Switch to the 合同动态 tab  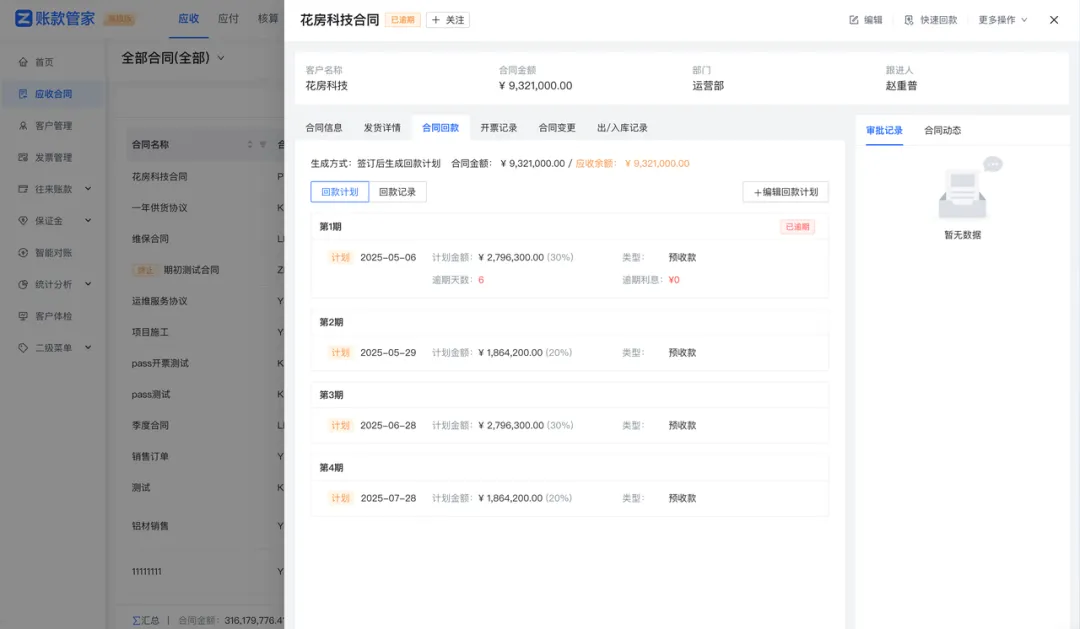(941, 130)
